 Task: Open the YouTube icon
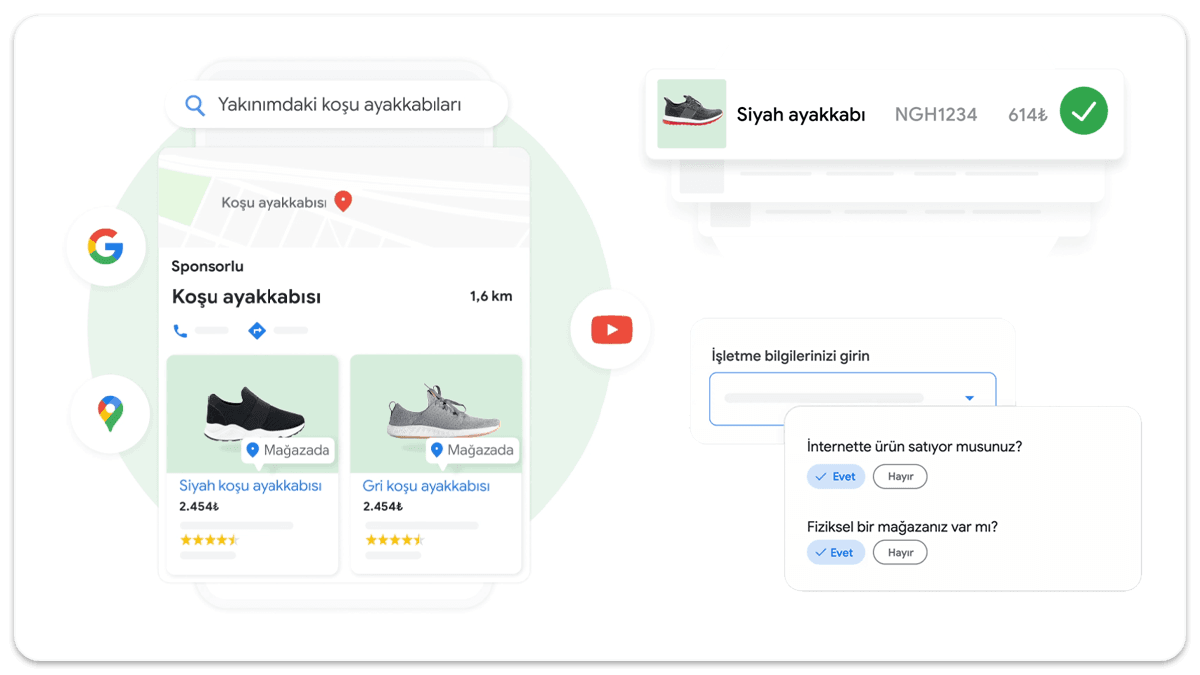click(610, 329)
